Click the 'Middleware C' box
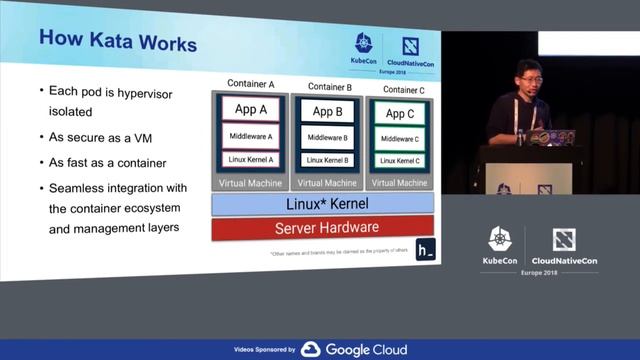Viewport: 640px width, 360px height. (x=400, y=139)
